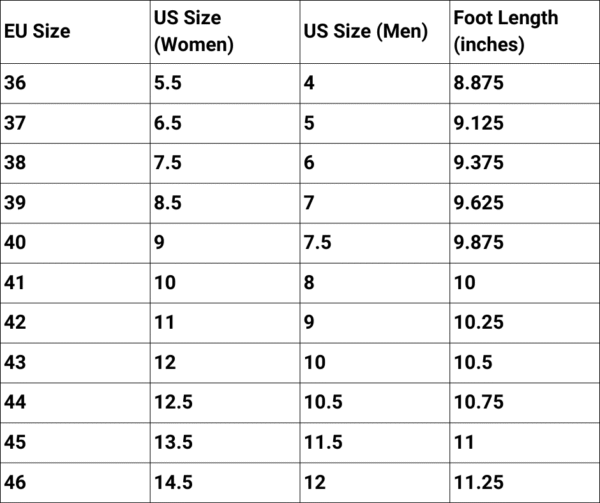Screen dimensions: 600x503
Task: Click the US Size (Women) column header
Action: coord(194,31)
